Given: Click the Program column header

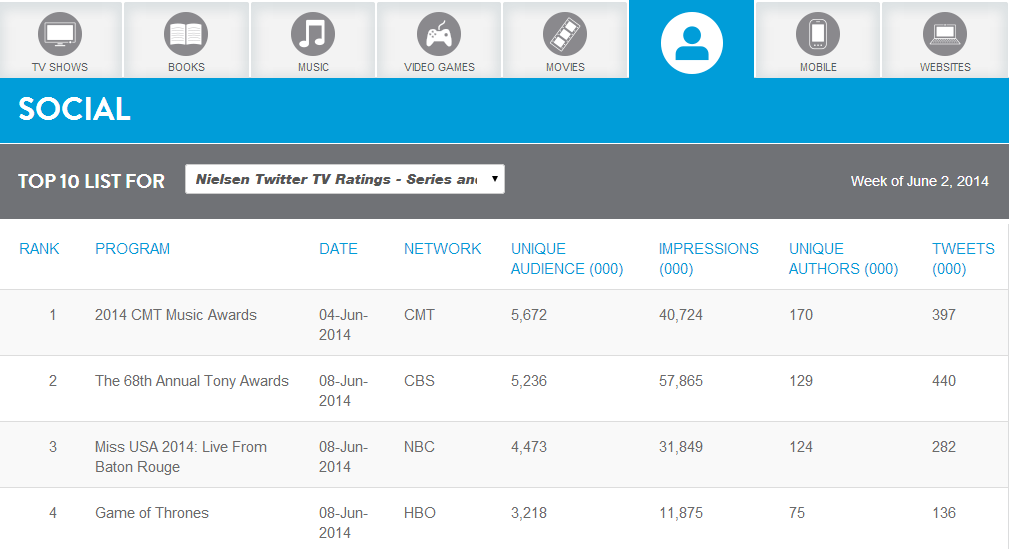Looking at the screenshot, I should tap(132, 249).
